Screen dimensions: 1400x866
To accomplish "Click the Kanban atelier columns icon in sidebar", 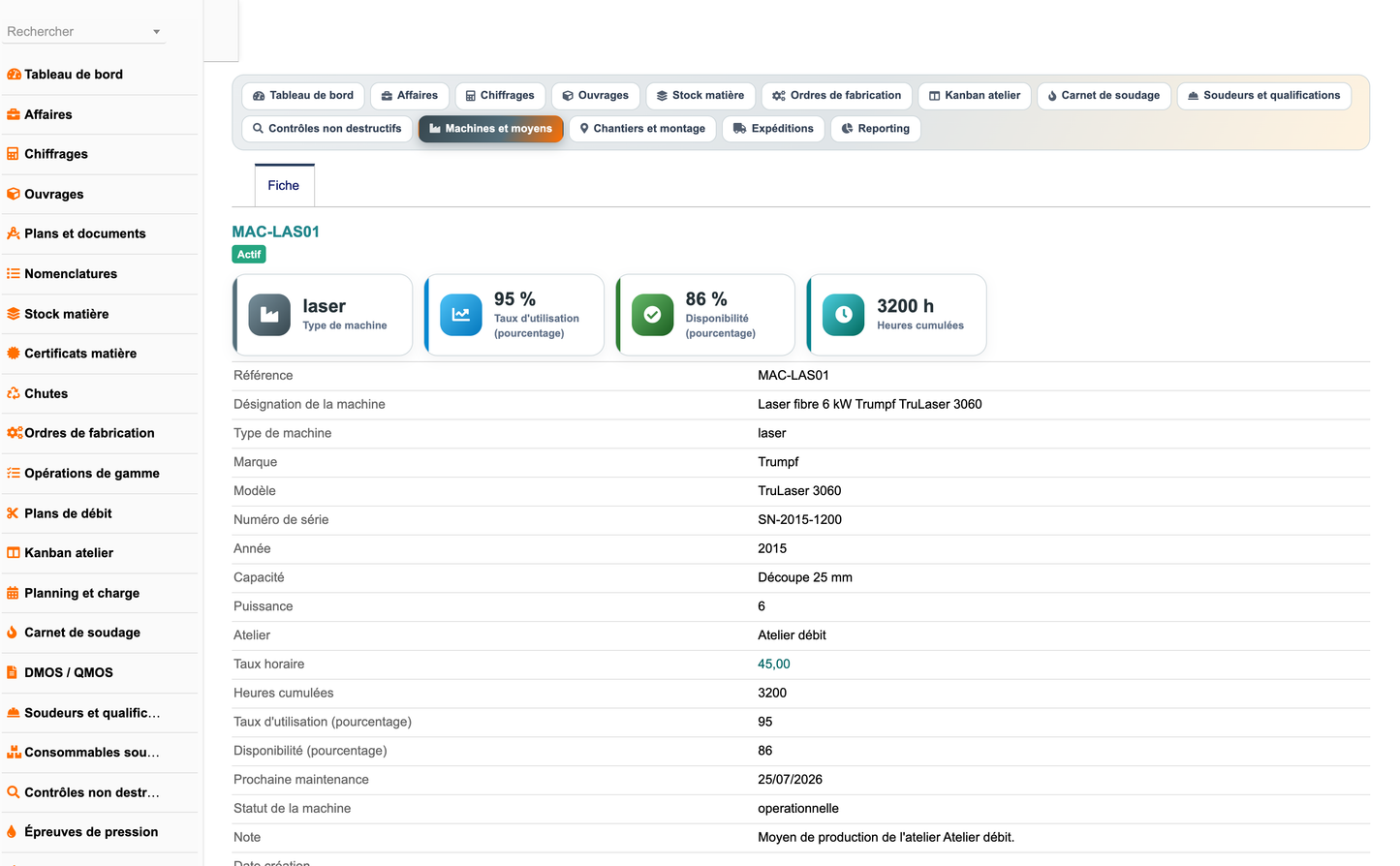I will [14, 553].
